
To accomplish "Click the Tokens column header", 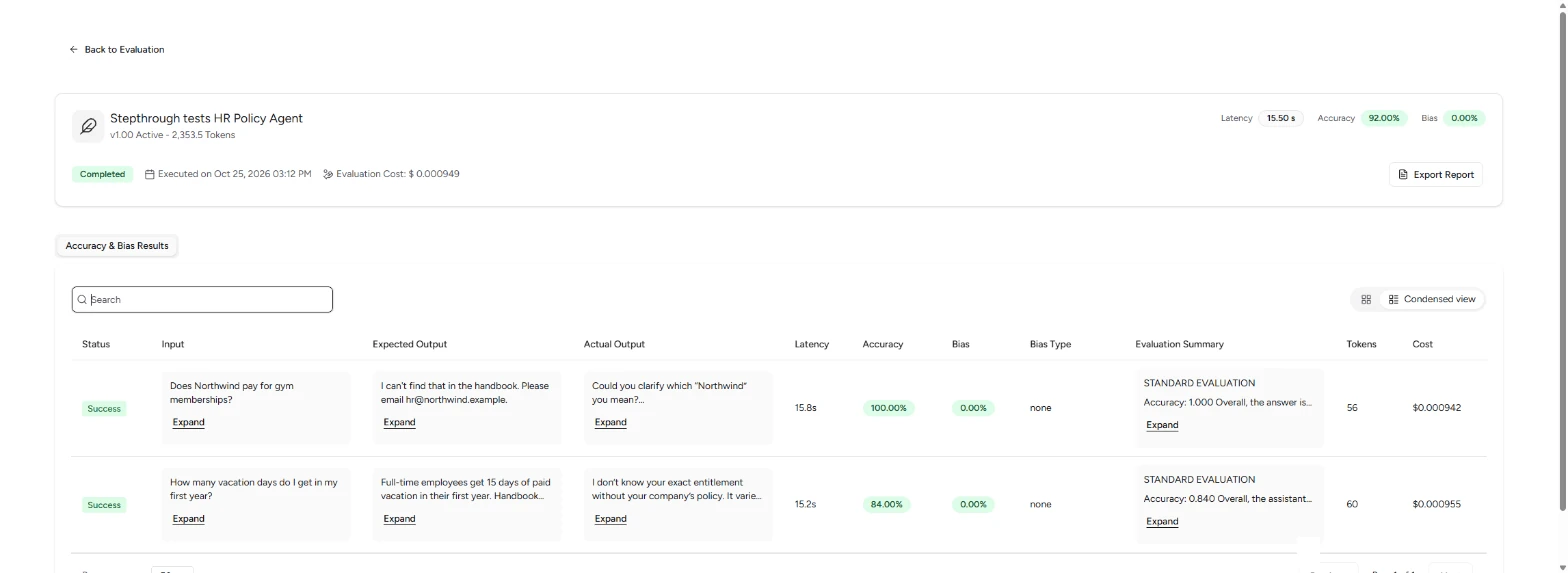I will tap(1361, 344).
